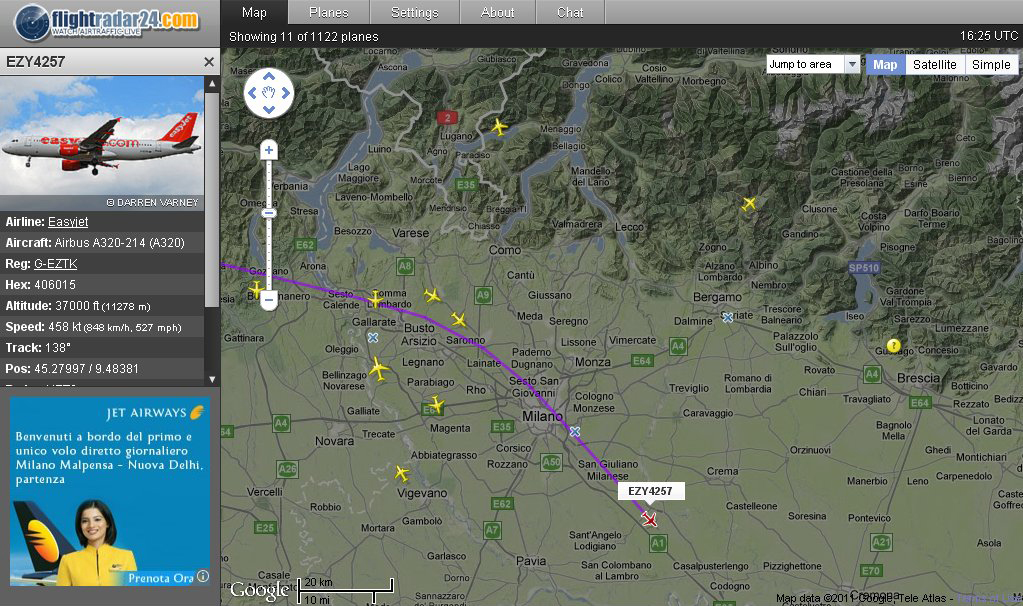Click 'Showing 11 of 1122 planes' text
Viewport: 1023px width, 606px height.
click(303, 37)
